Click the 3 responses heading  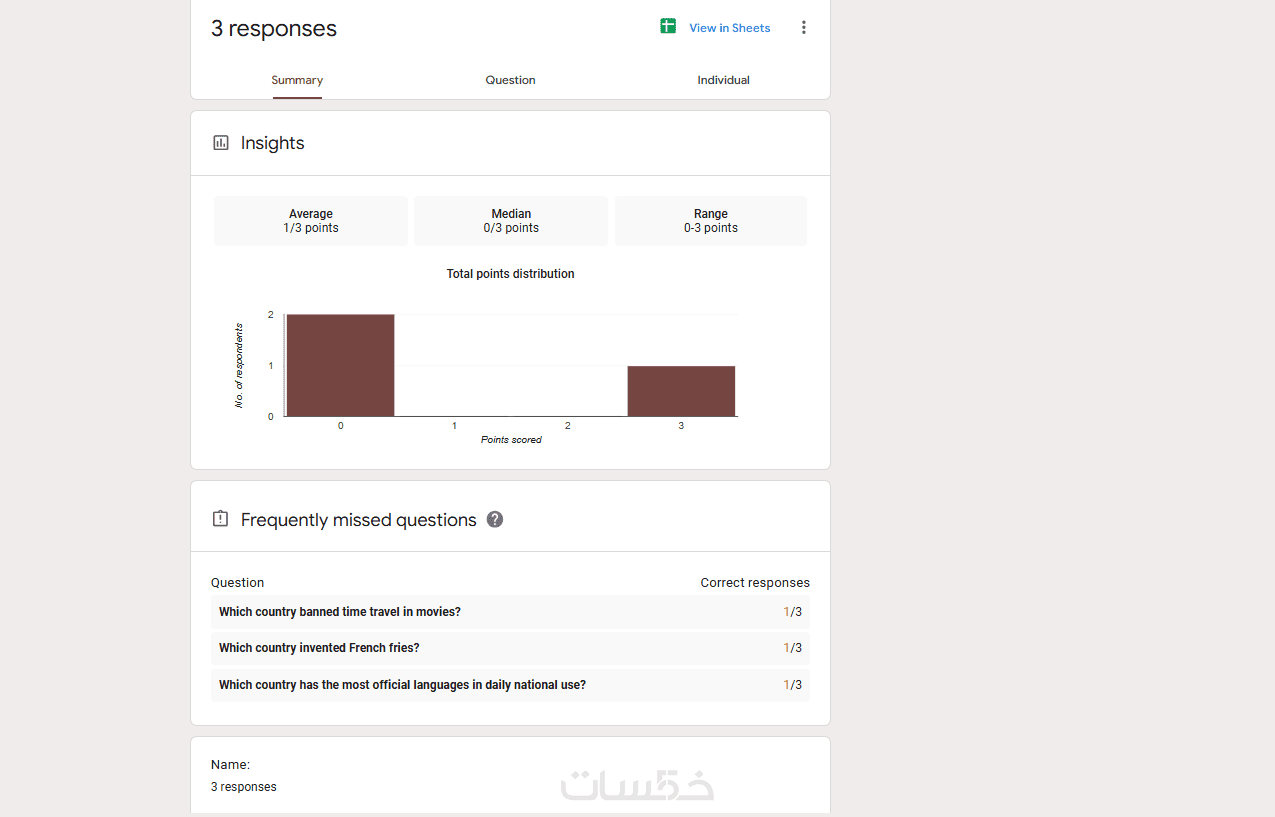tap(274, 29)
